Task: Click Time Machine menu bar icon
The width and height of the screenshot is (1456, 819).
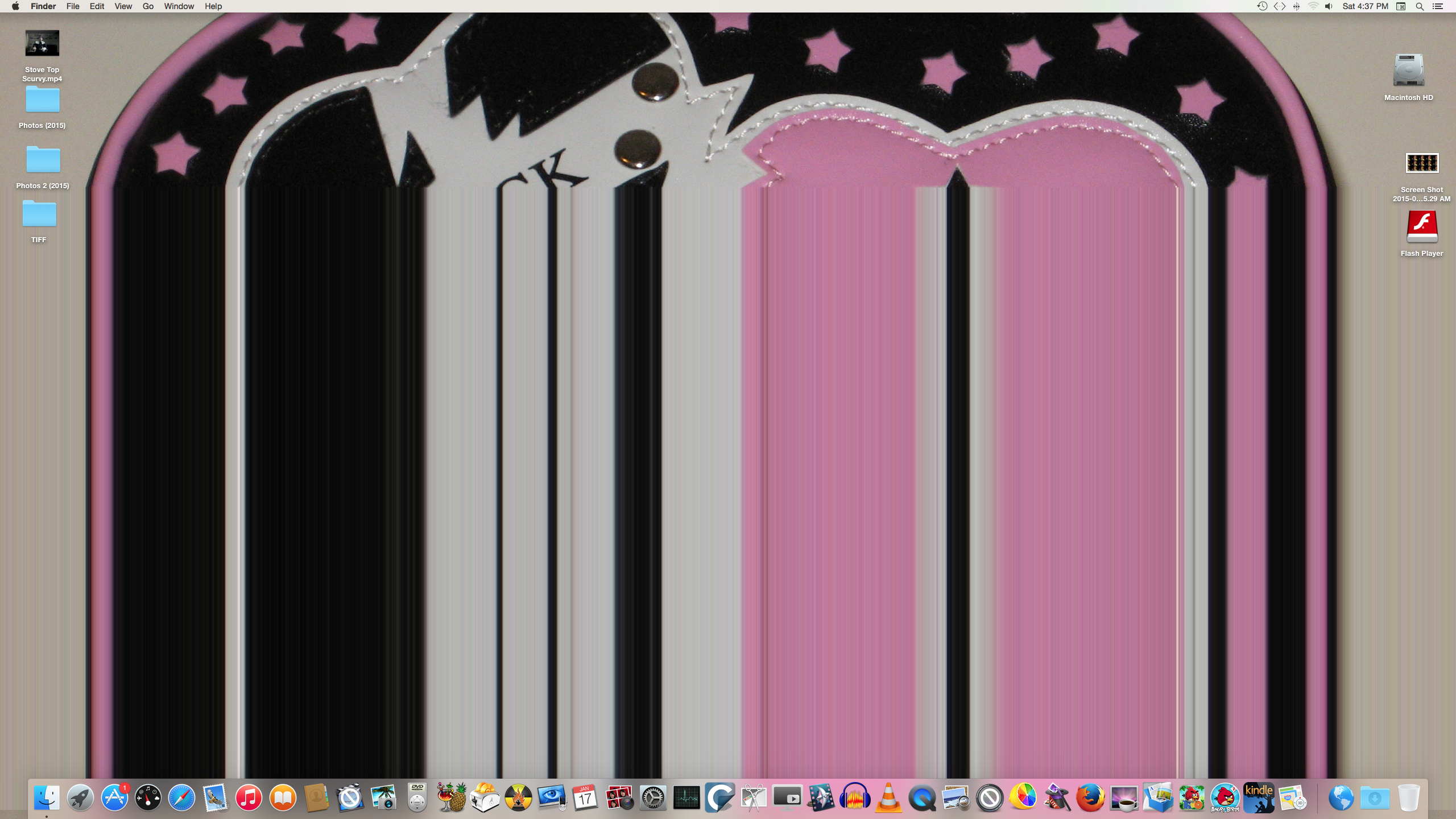Action: pyautogui.click(x=1262, y=6)
